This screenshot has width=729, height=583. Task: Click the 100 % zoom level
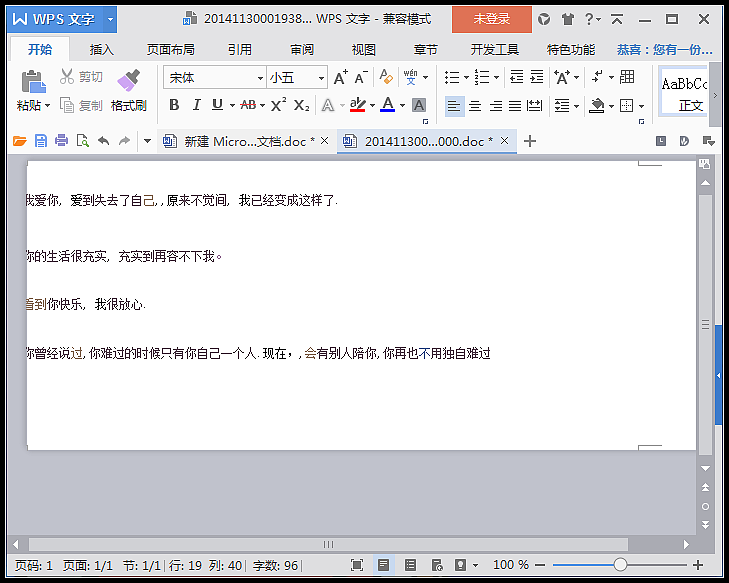coord(510,565)
